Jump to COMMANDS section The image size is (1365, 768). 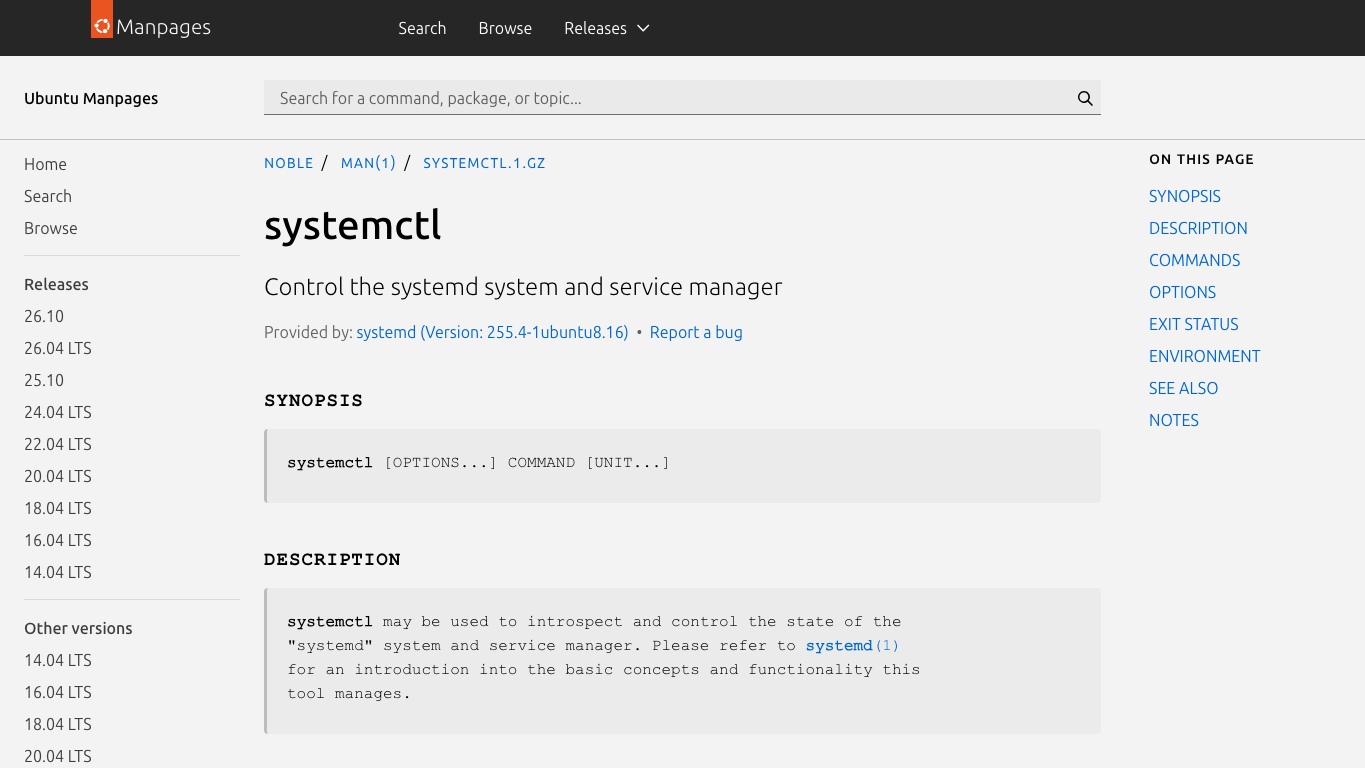pos(1194,260)
